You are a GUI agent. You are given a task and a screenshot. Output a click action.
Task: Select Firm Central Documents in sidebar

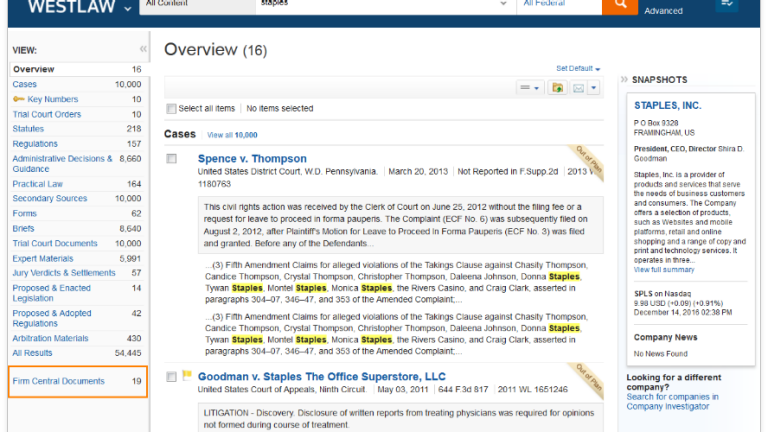pos(58,381)
